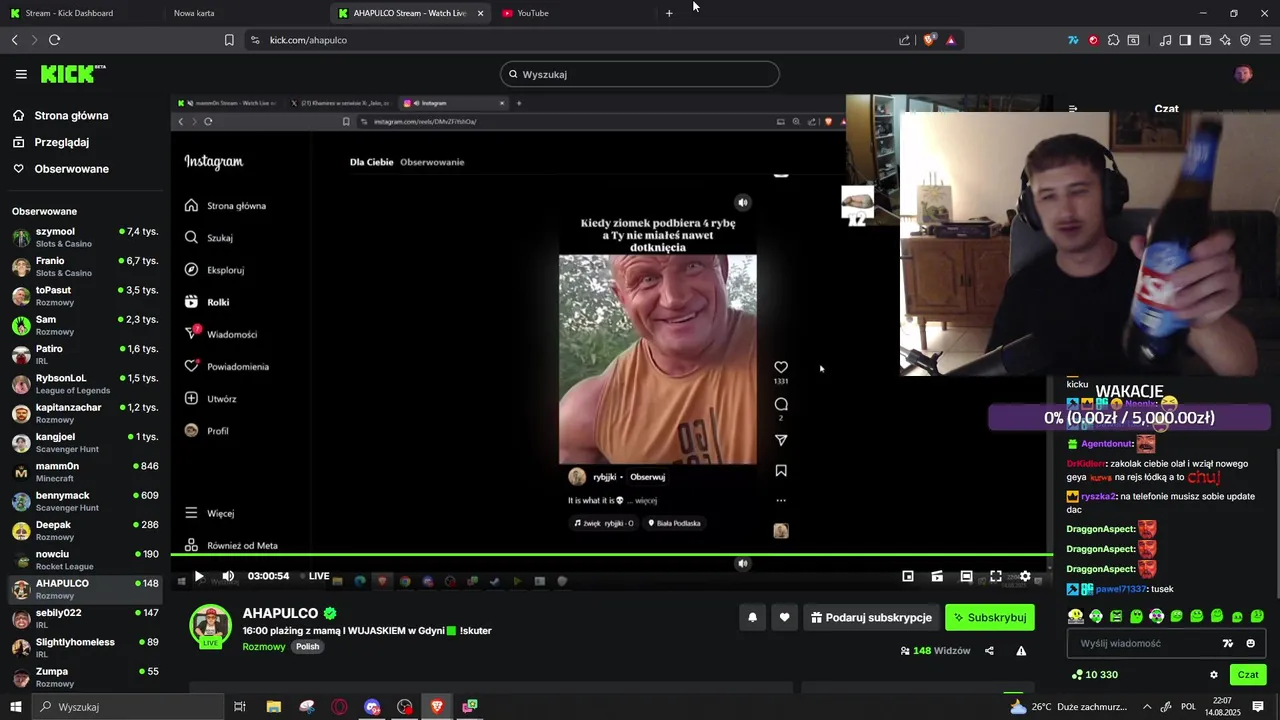1280x720 pixels.
Task: Enter fullscreen mode on the player
Action: pyautogui.click(x=996, y=576)
